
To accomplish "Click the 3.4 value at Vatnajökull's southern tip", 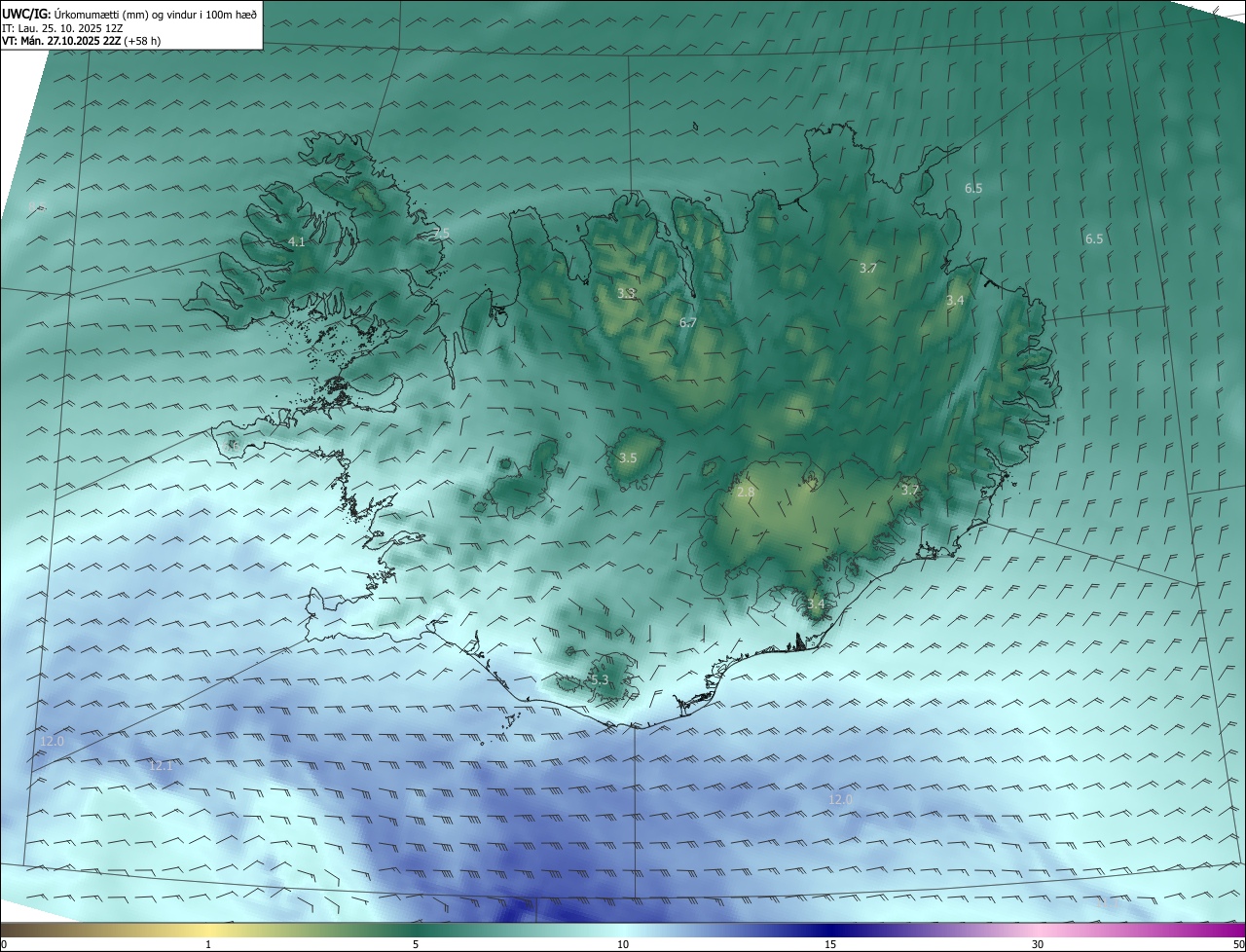I will pos(816,604).
